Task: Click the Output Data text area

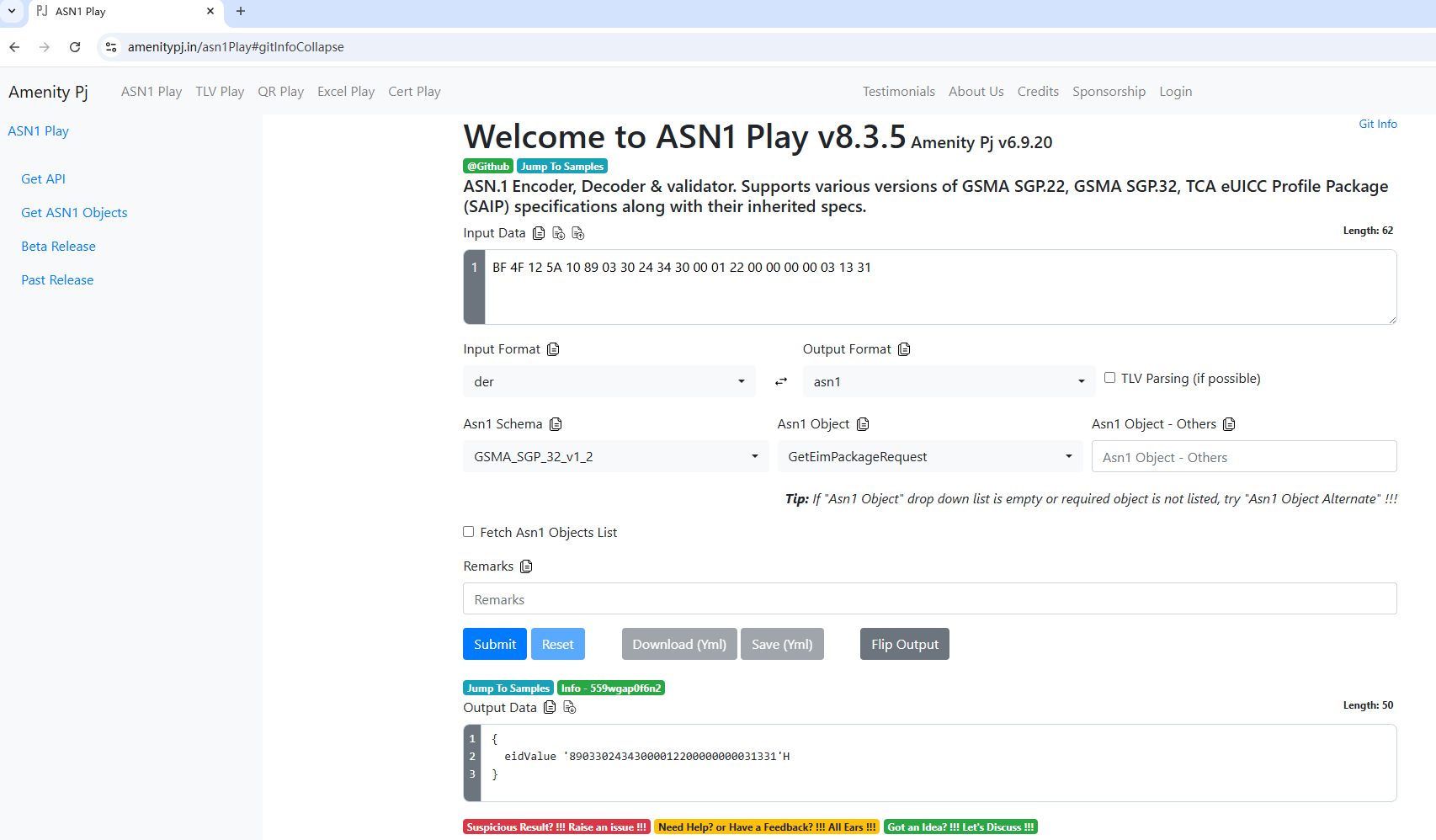Action: pos(939,763)
